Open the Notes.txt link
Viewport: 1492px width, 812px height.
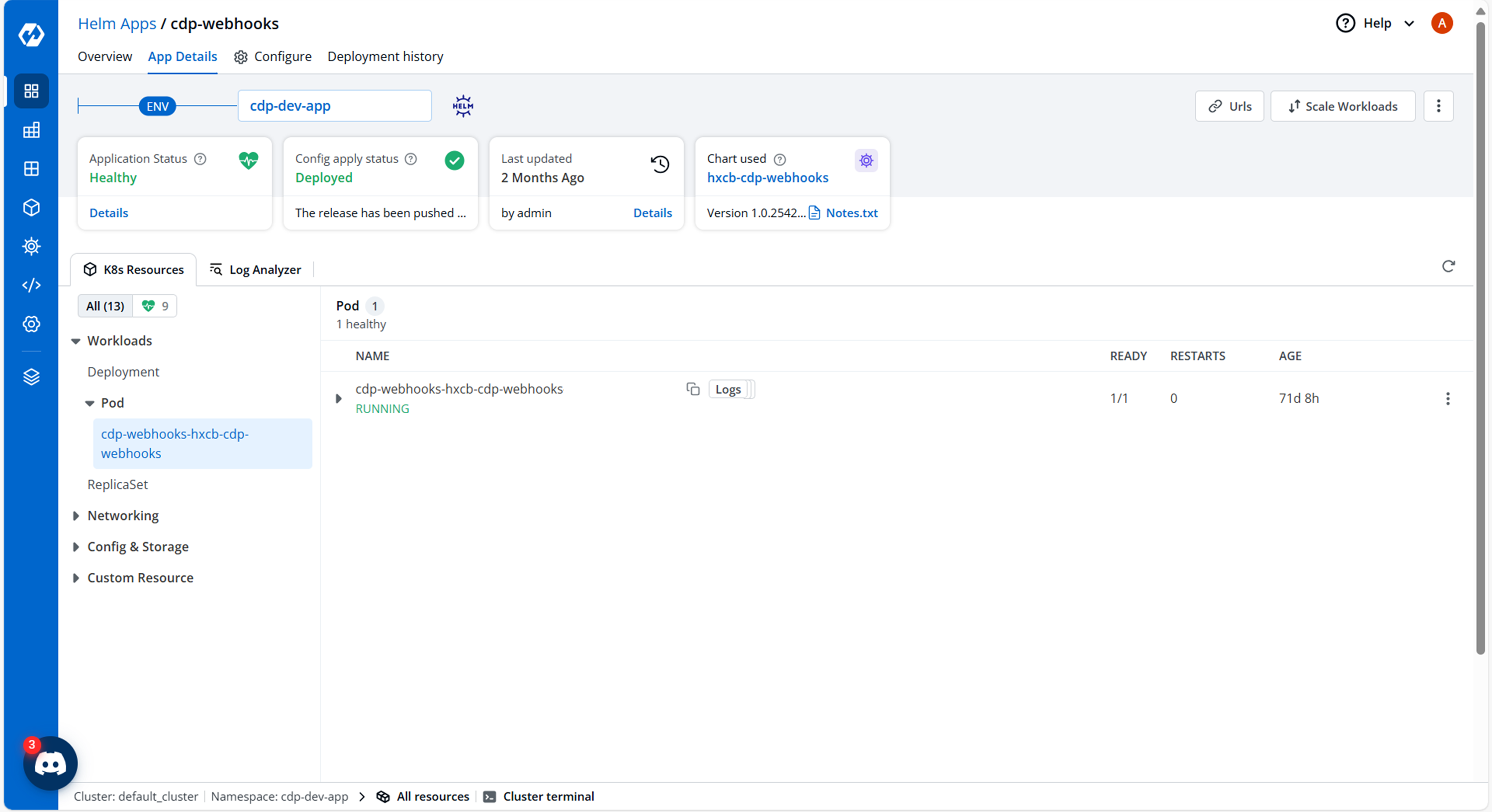pos(851,212)
